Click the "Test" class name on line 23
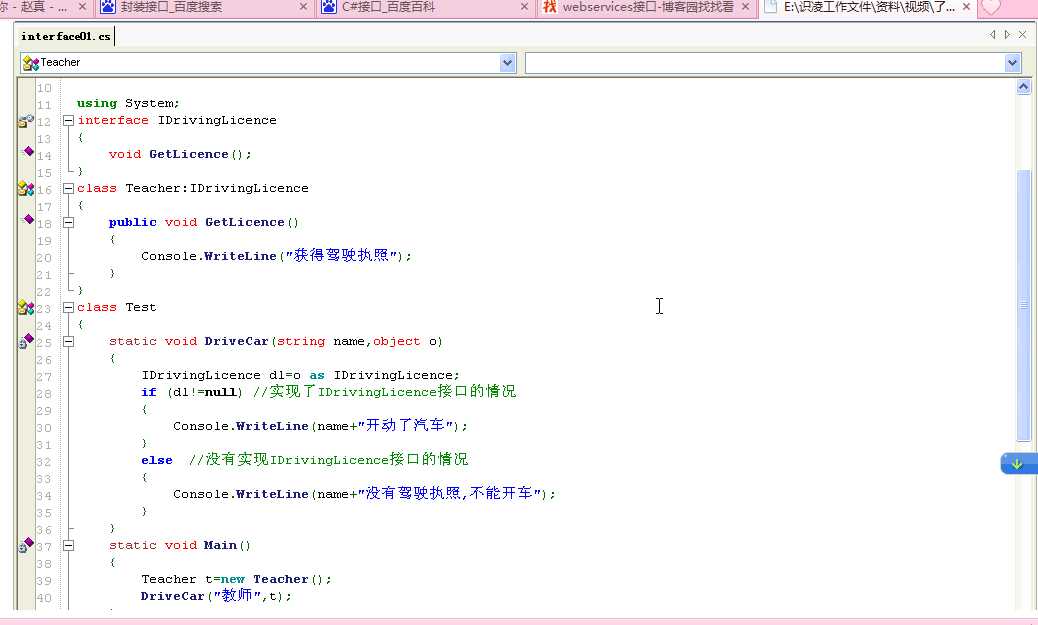This screenshot has height=625, width=1038. click(x=141, y=307)
